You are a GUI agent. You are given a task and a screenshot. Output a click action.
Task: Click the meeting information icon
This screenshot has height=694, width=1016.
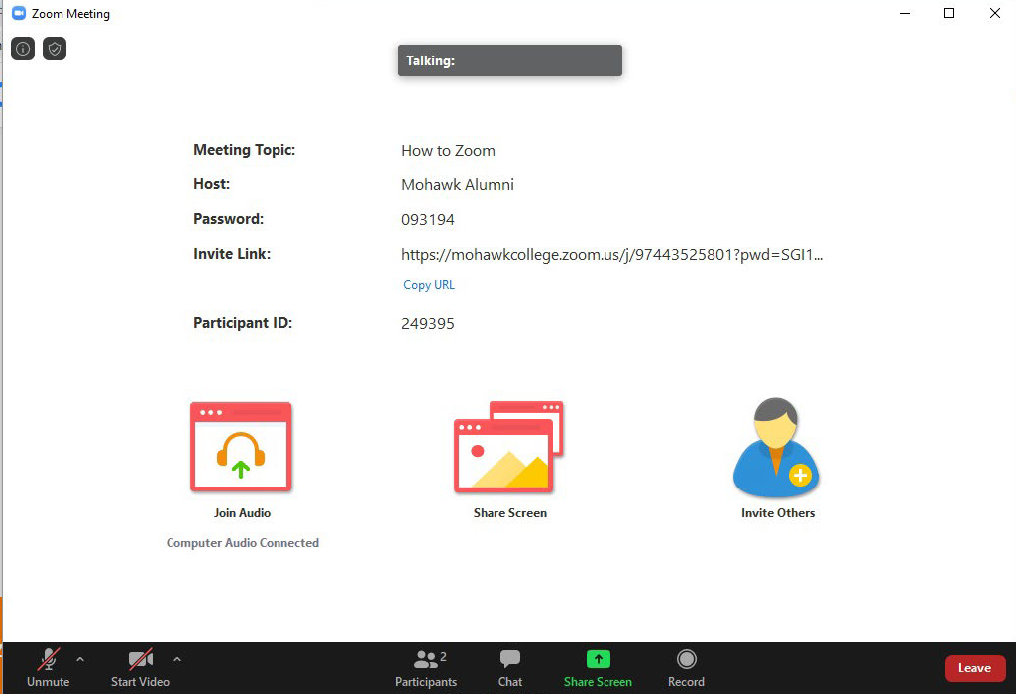[x=23, y=48]
